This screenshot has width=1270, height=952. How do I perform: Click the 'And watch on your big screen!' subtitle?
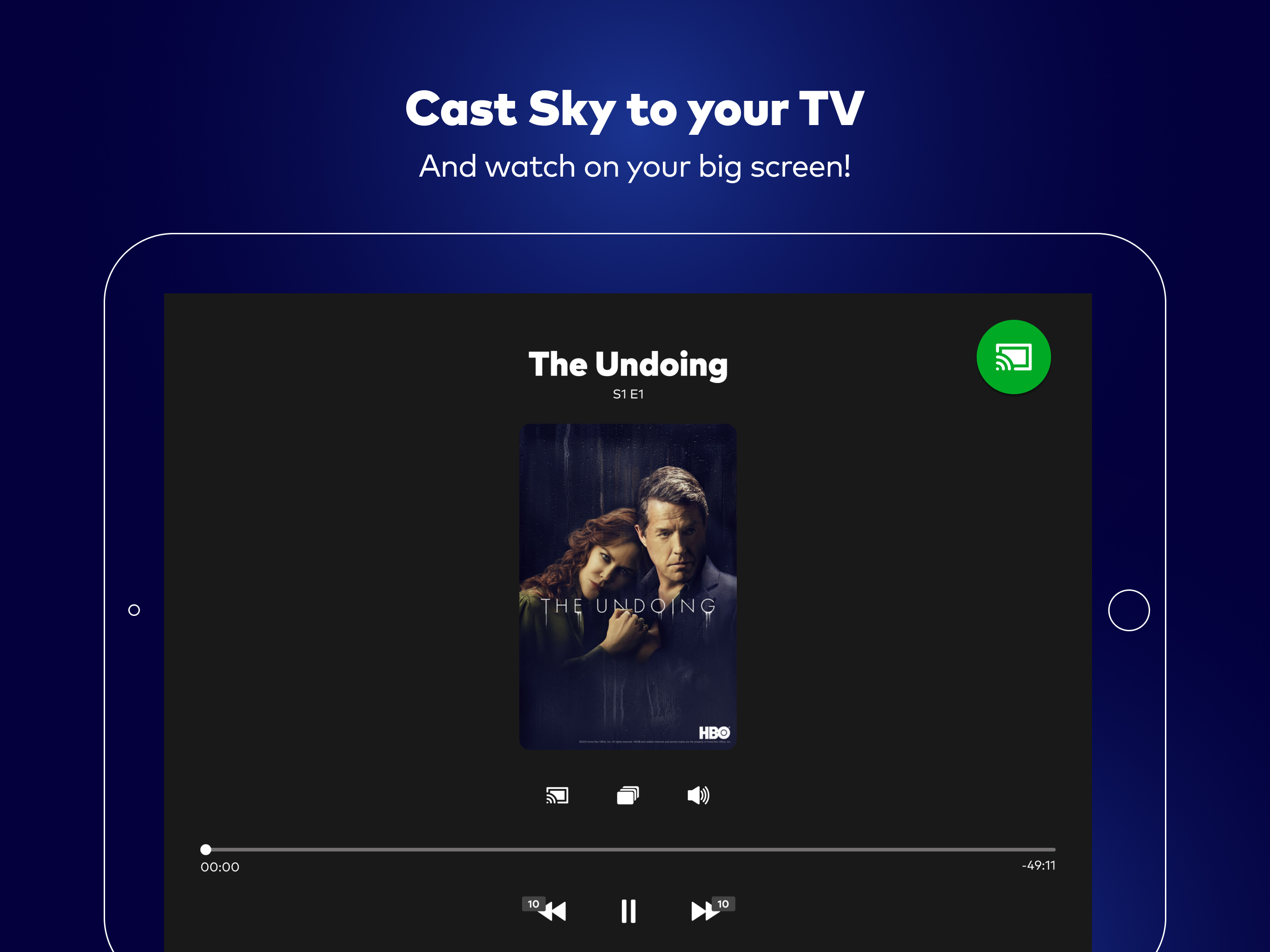pos(635,167)
